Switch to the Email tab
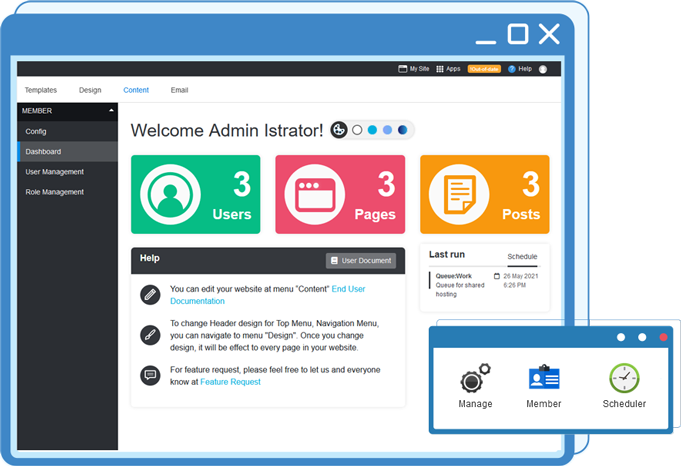The width and height of the screenshot is (681, 466). [x=179, y=90]
